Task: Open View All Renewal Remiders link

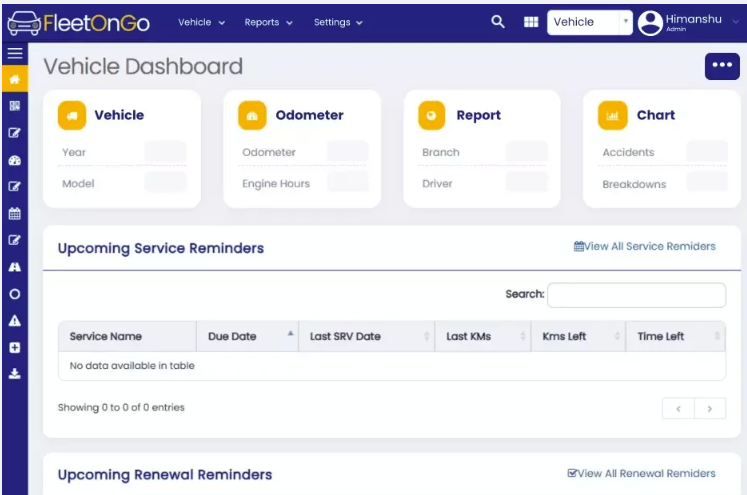Action: [641, 474]
